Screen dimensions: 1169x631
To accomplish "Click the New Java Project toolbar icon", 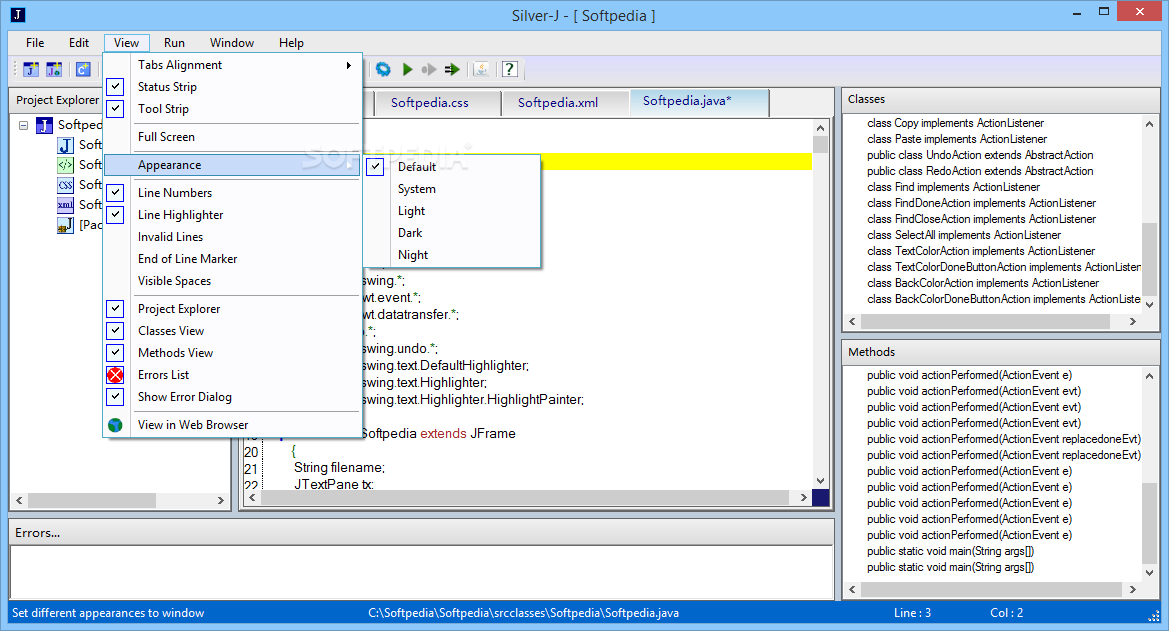I will point(31,69).
